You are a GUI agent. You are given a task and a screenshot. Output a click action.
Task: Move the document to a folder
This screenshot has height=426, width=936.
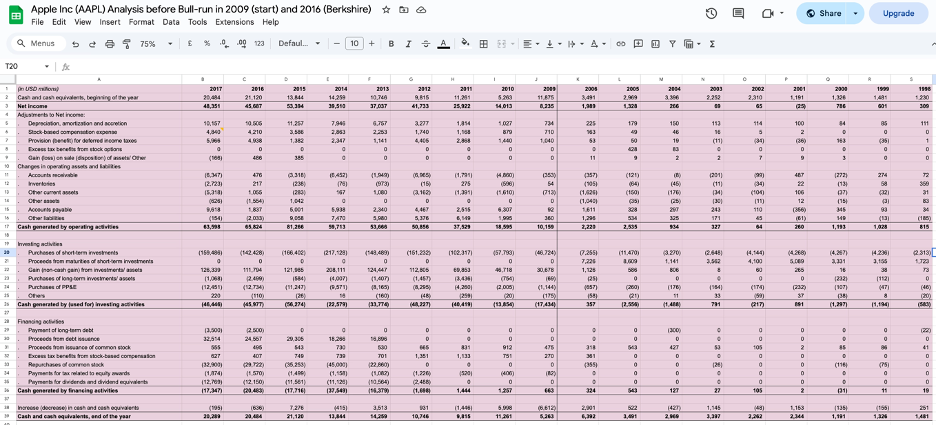(404, 10)
